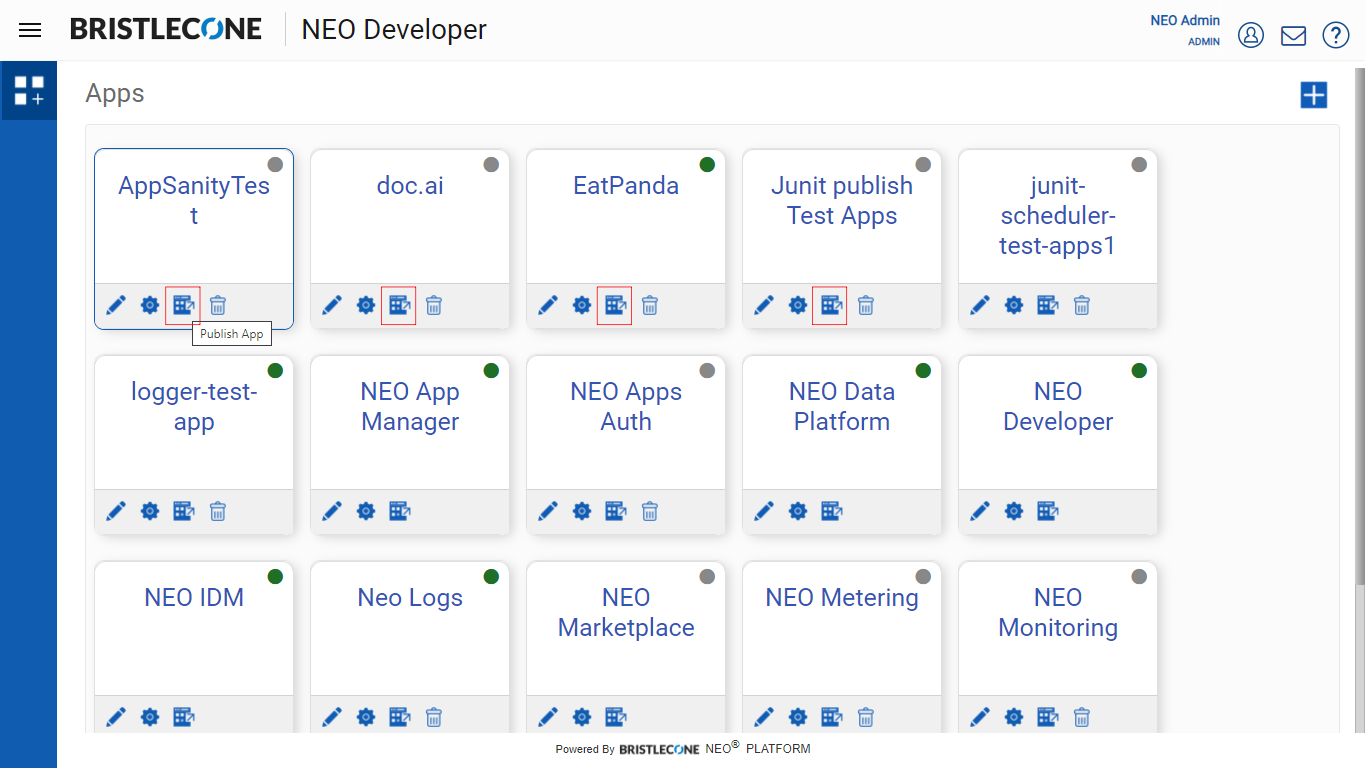Viewport: 1366px width, 768px height.
Task: Click the doc.ai gray status dot
Action: coord(491,165)
